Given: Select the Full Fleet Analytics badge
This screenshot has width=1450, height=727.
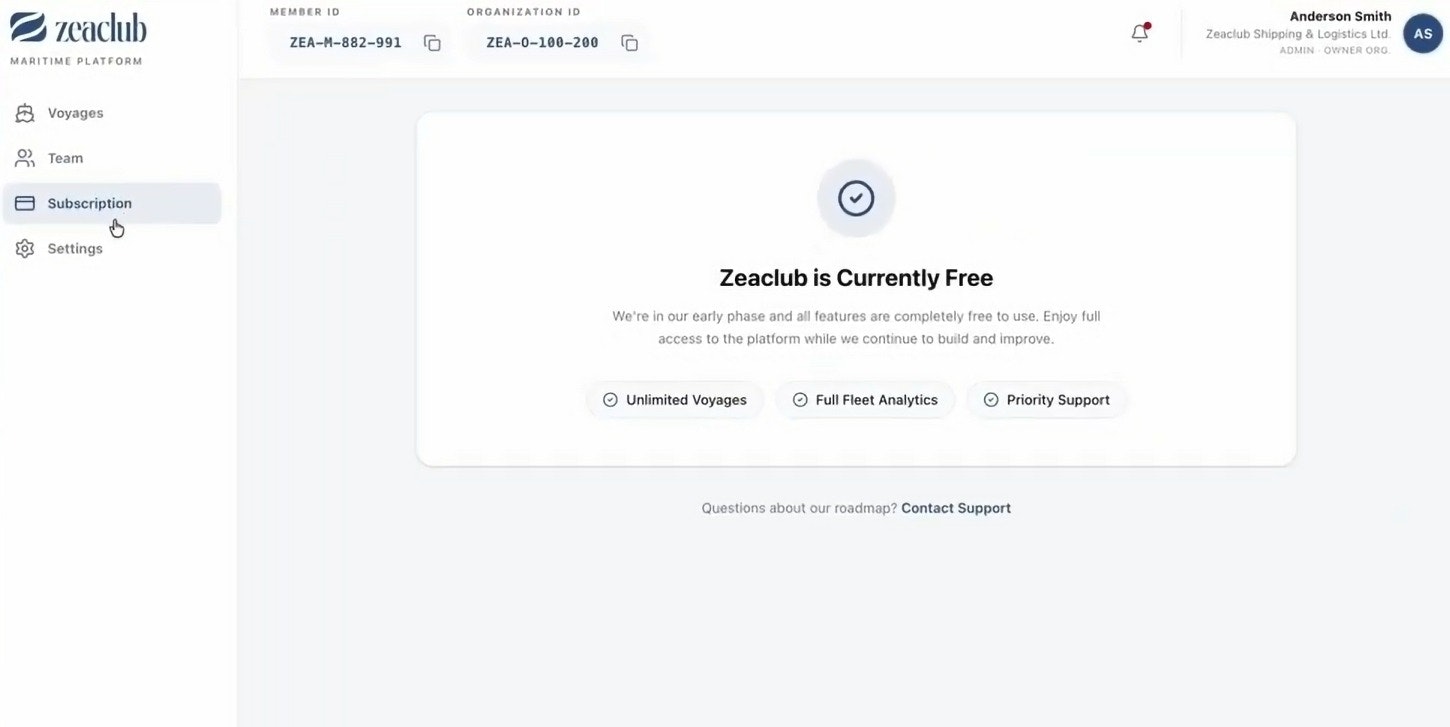Looking at the screenshot, I should (865, 399).
